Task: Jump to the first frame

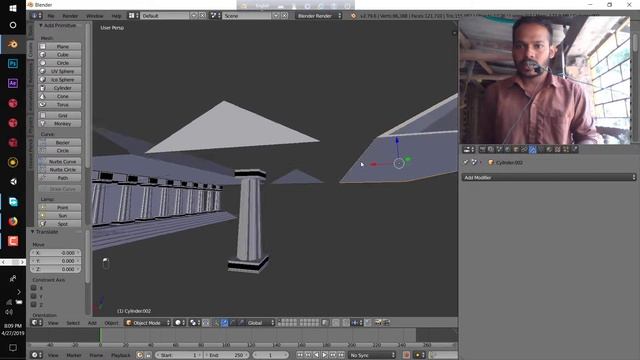Action: point(300,355)
